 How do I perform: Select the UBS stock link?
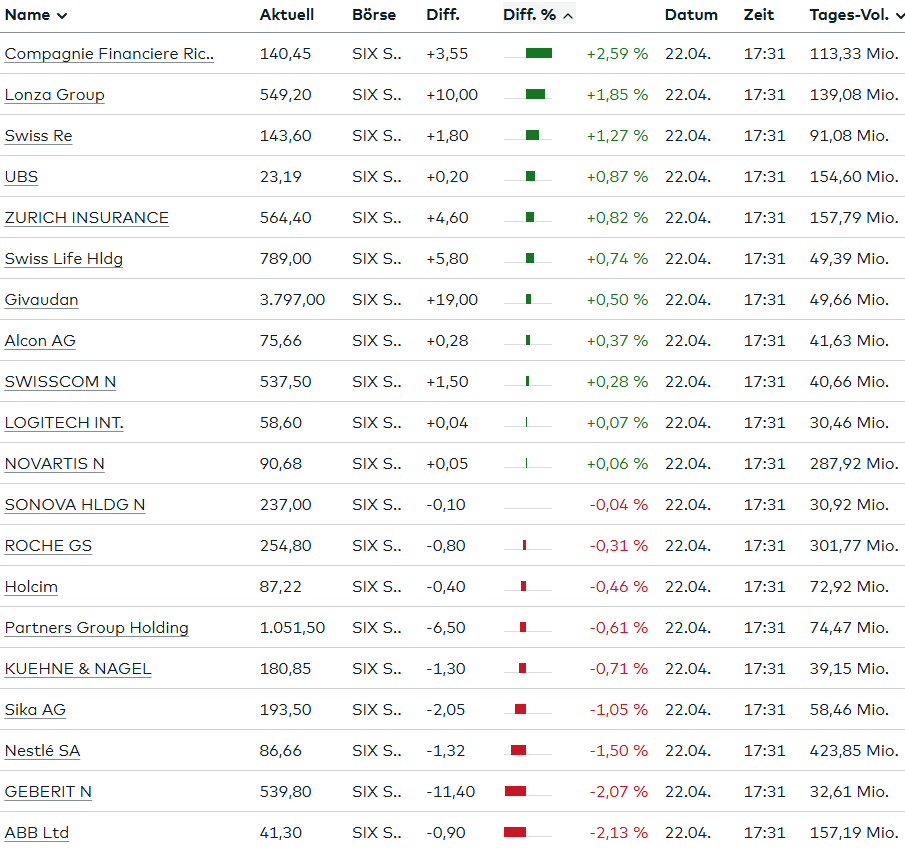21,177
